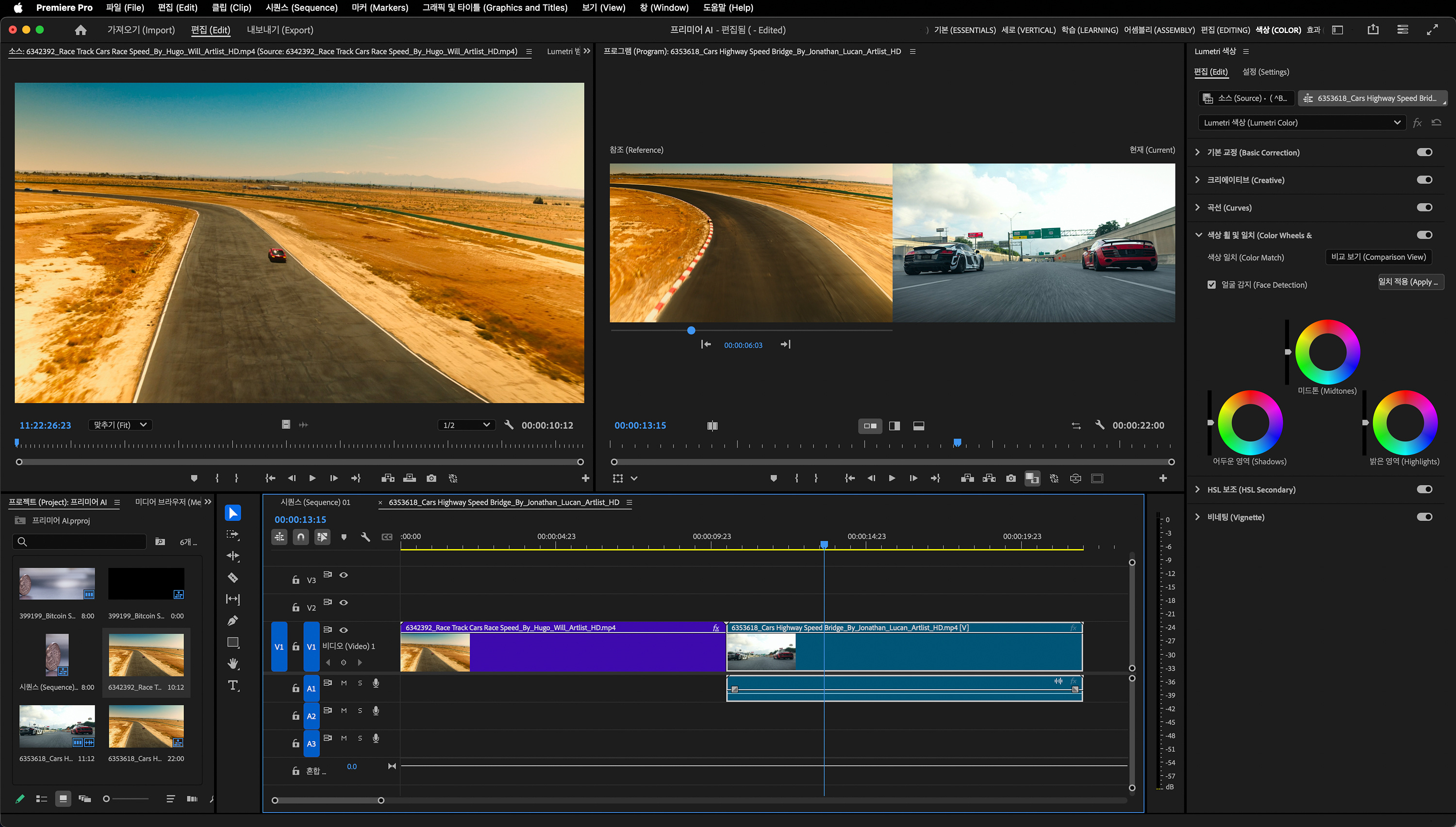Image resolution: width=1456 pixels, height=827 pixels.
Task: Hide V3 track with eye icon
Action: tap(344, 575)
